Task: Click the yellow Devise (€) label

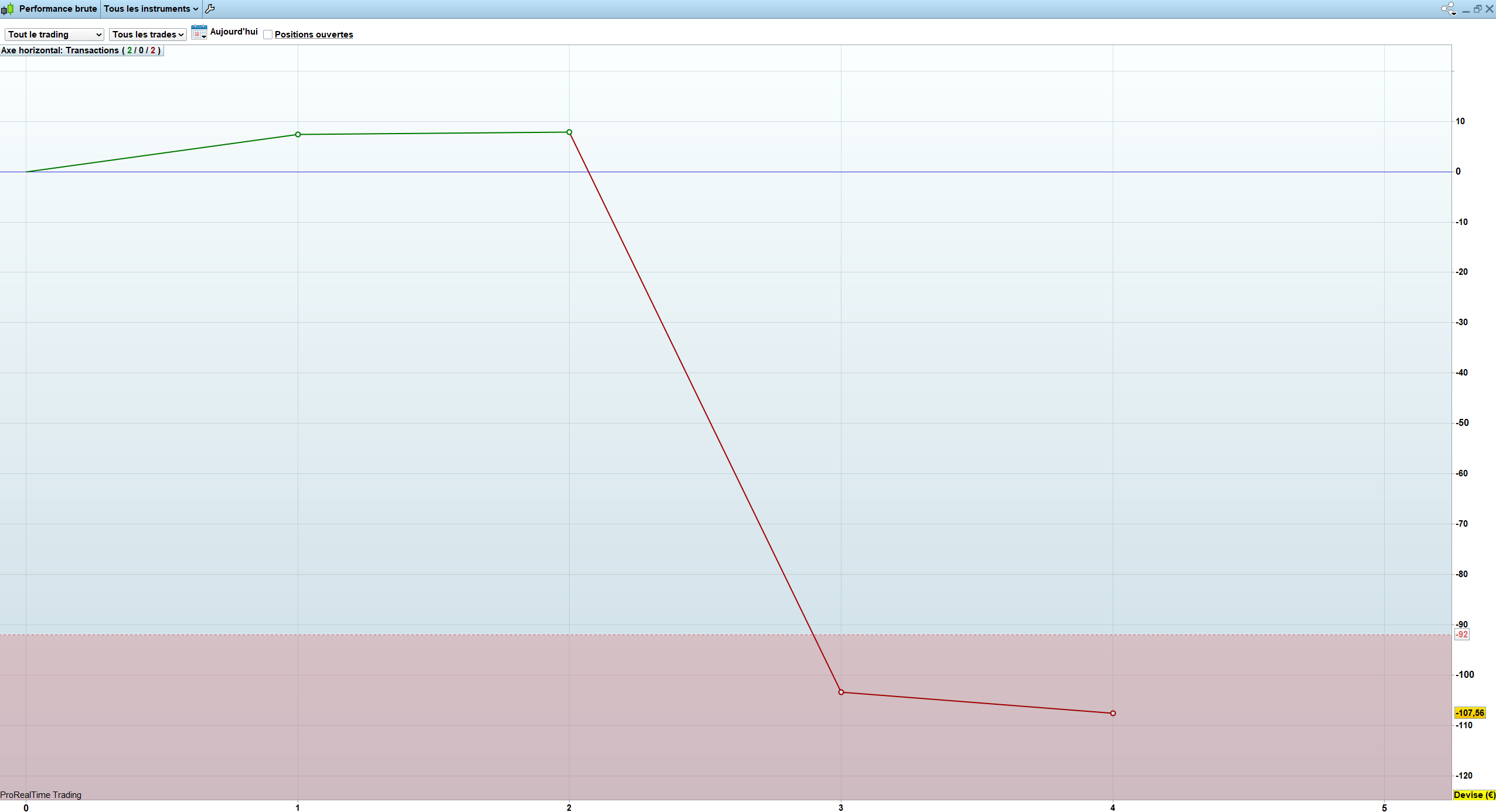Action: (1474, 794)
